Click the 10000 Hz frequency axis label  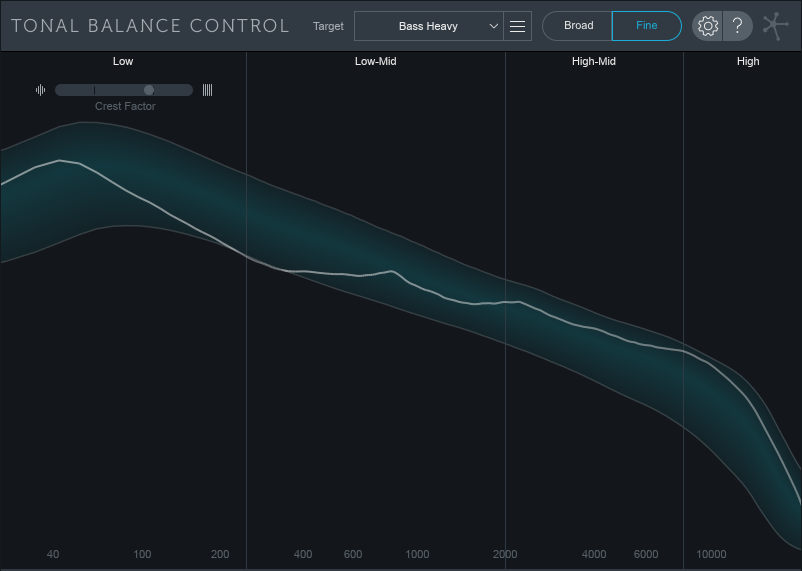point(711,554)
